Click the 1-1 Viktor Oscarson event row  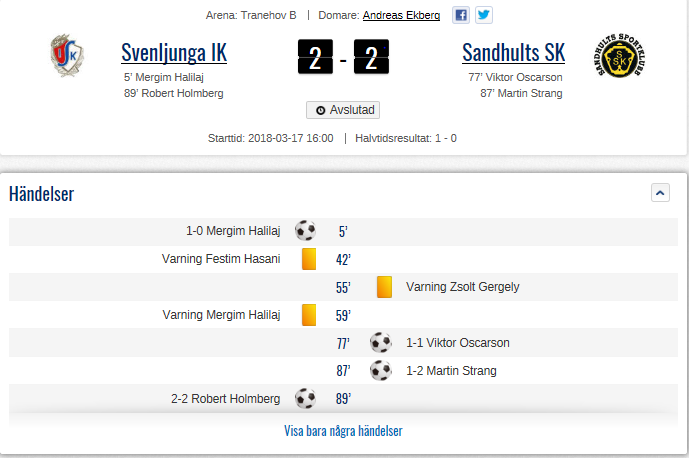coord(458,343)
